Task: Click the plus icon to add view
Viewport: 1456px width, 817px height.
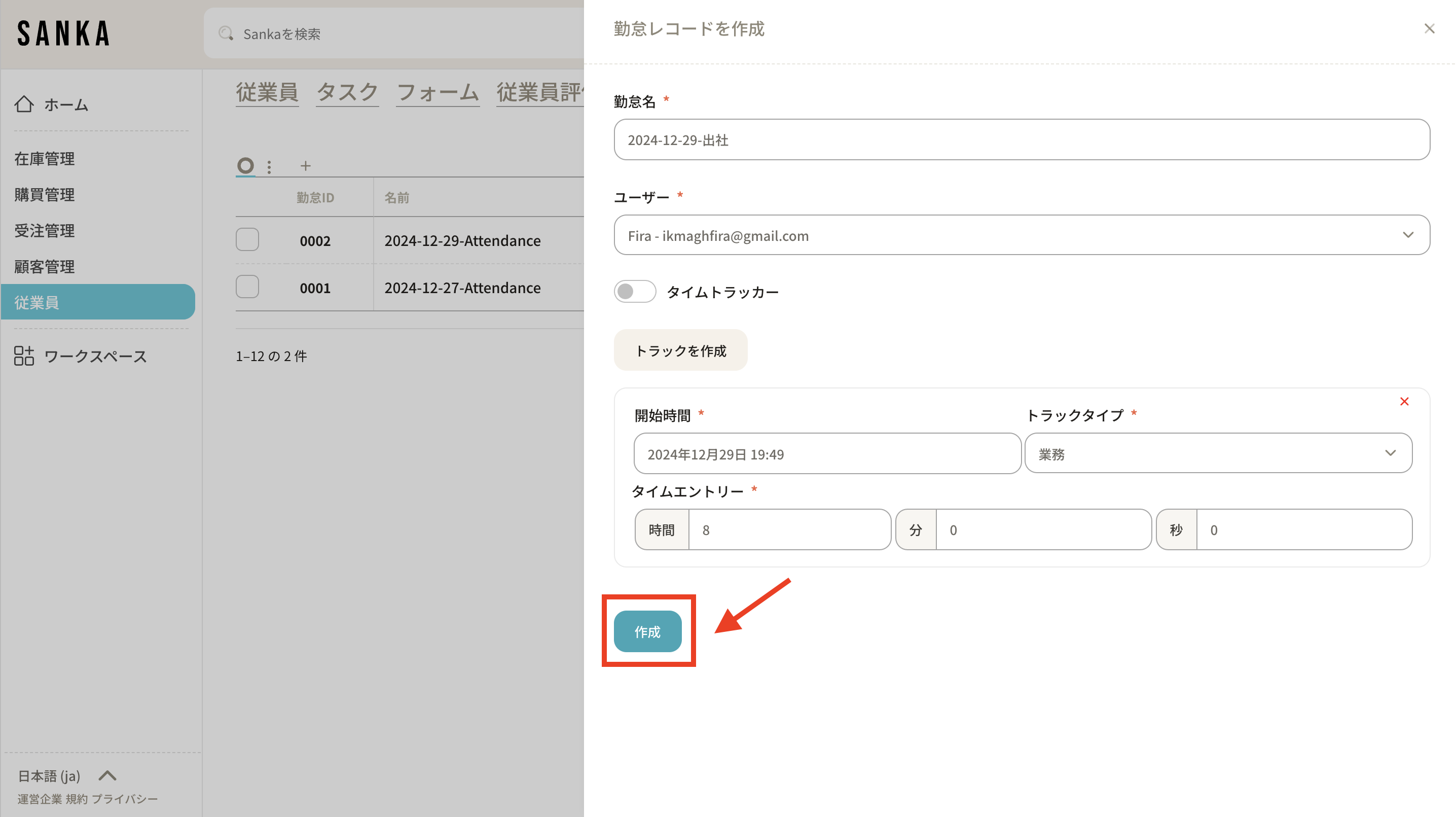Action: (x=305, y=166)
